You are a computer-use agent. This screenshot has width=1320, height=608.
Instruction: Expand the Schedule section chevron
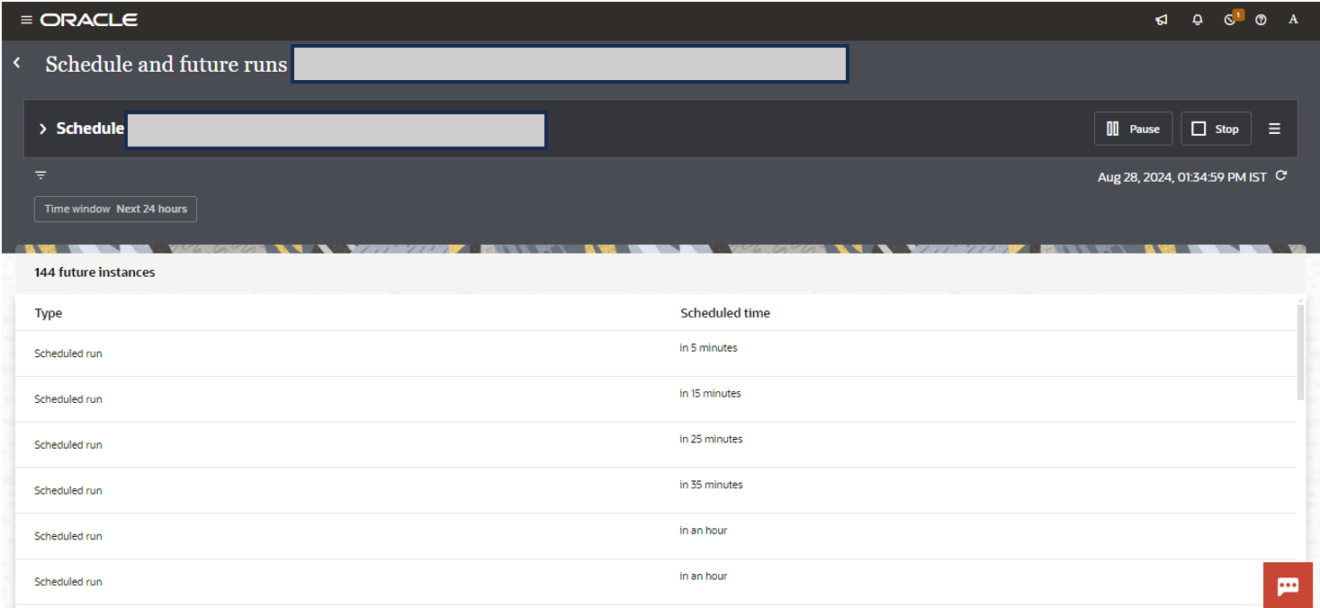pos(43,128)
